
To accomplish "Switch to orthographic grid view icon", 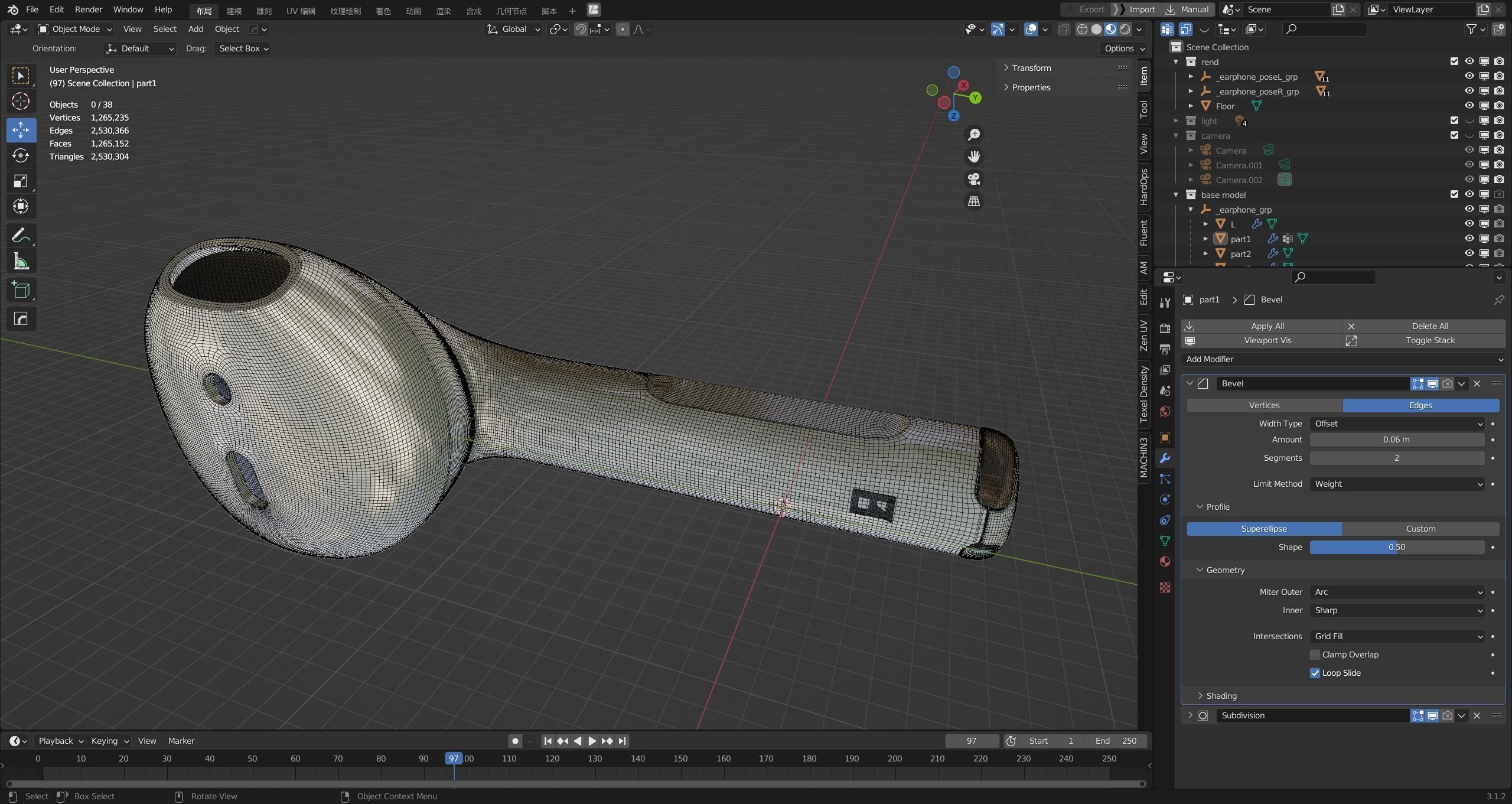I will click(973, 201).
